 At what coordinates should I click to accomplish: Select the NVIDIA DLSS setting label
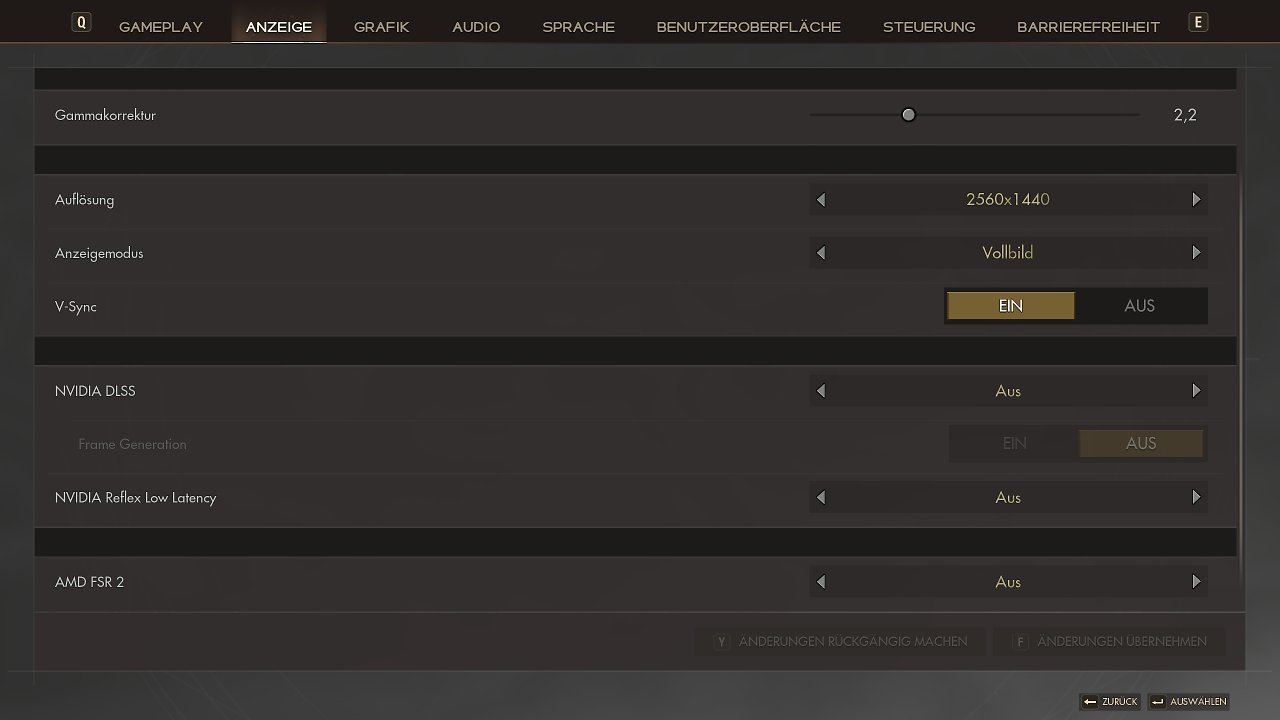click(x=95, y=391)
